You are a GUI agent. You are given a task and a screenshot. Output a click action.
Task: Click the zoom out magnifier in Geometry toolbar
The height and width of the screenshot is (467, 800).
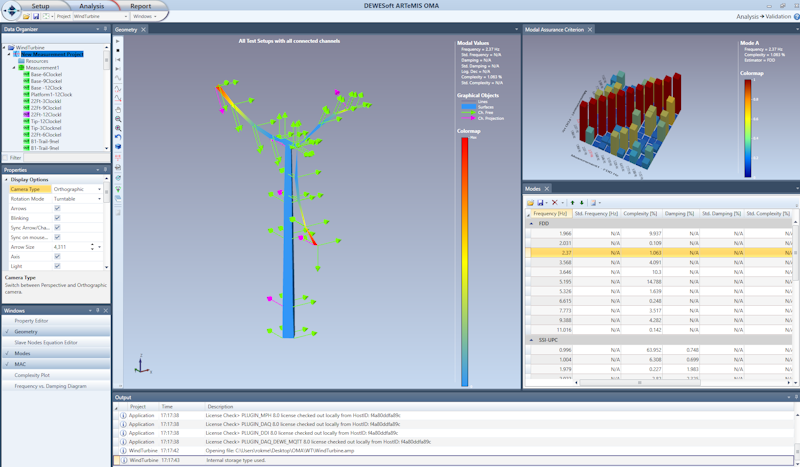(118, 119)
